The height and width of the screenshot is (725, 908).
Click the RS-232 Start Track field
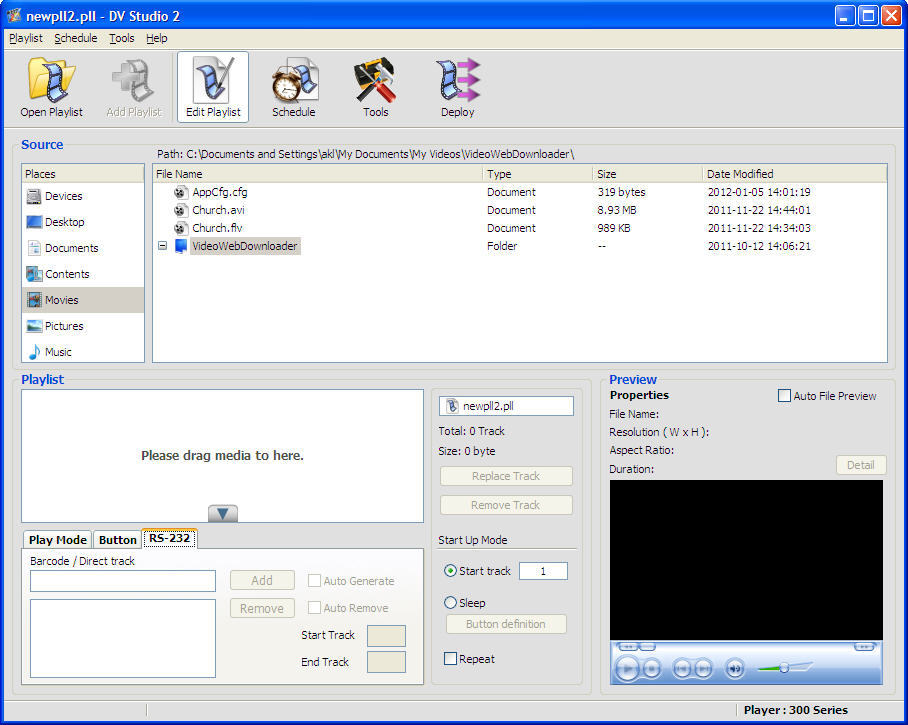tap(386, 635)
